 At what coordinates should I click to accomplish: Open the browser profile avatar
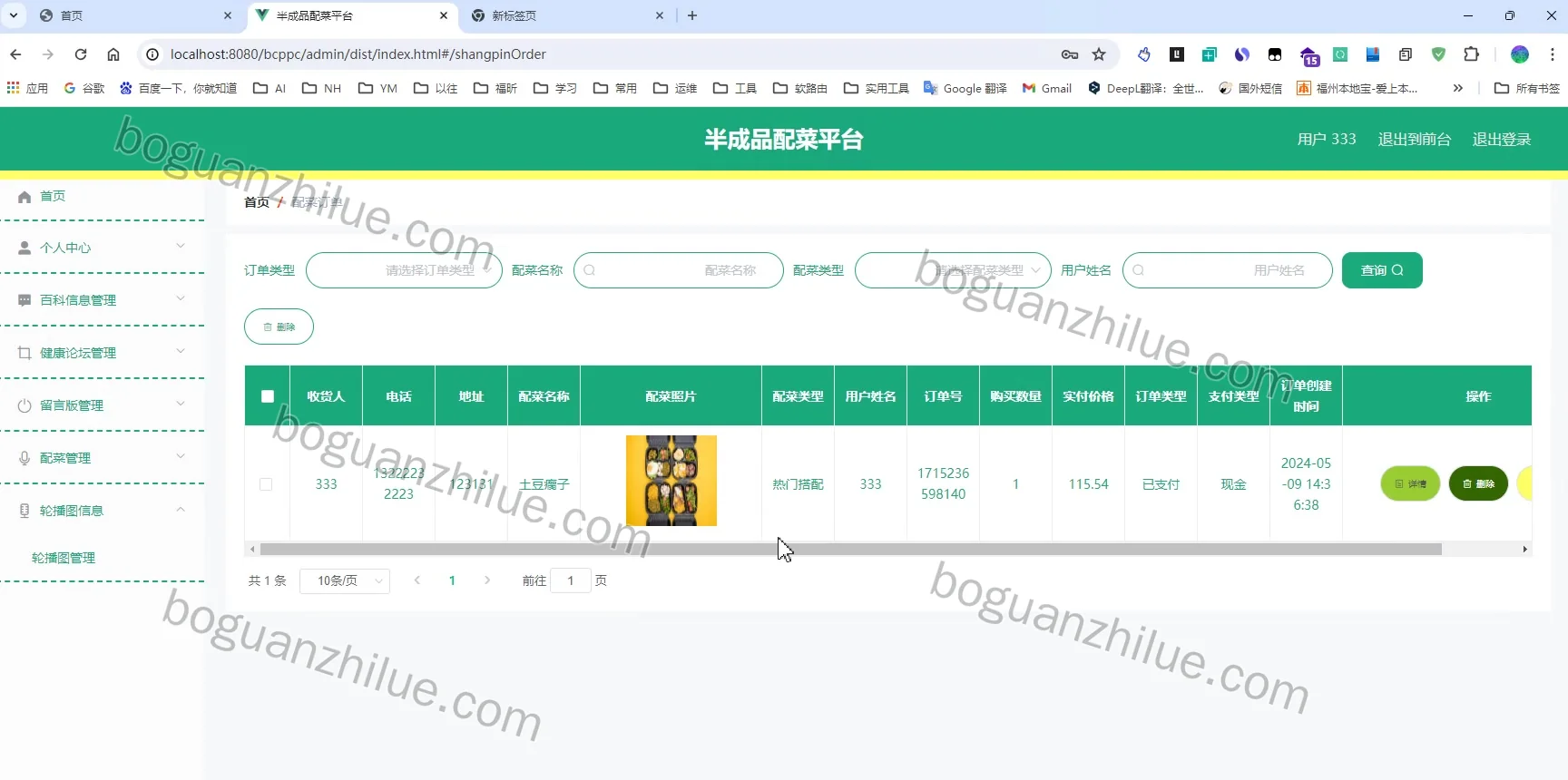coord(1520,54)
